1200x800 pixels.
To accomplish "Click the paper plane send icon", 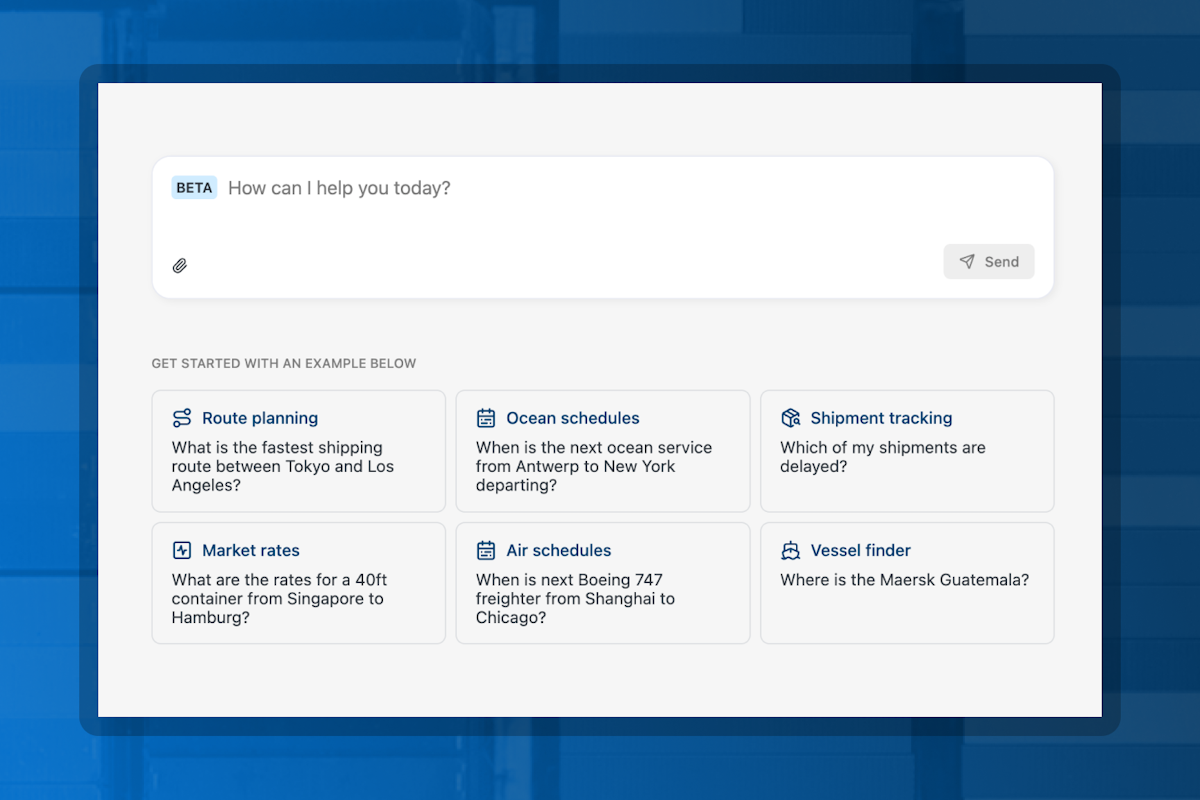I will point(967,261).
